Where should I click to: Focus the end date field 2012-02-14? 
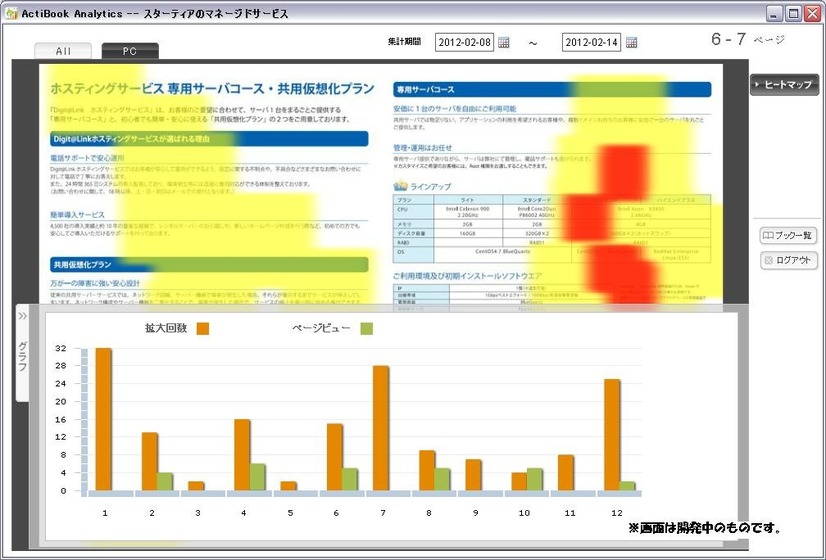coord(591,42)
